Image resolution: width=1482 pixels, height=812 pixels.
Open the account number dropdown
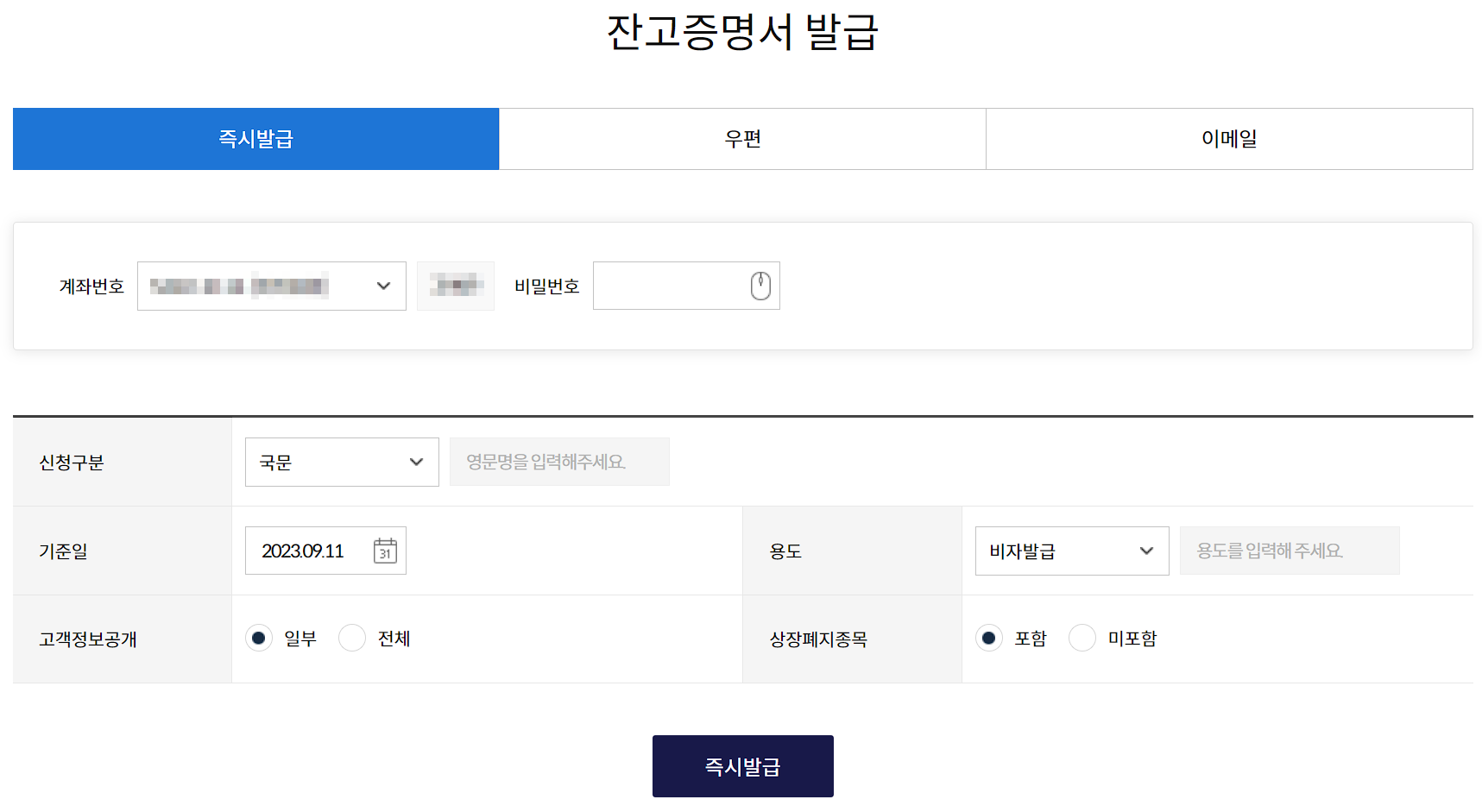pos(272,286)
